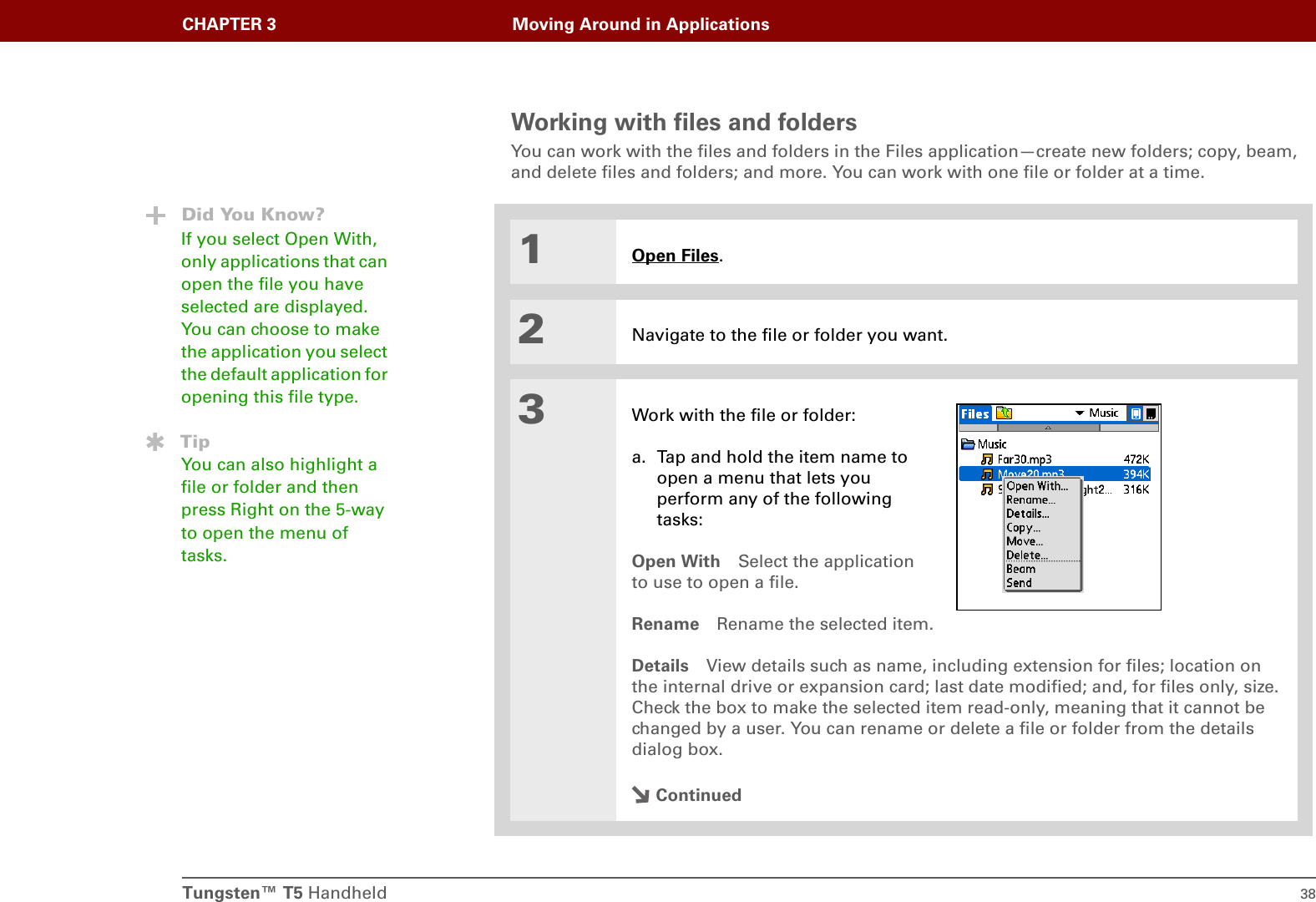1316x902 pixels.
Task: Click the up-folder icon in Files
Action: click(x=1005, y=413)
